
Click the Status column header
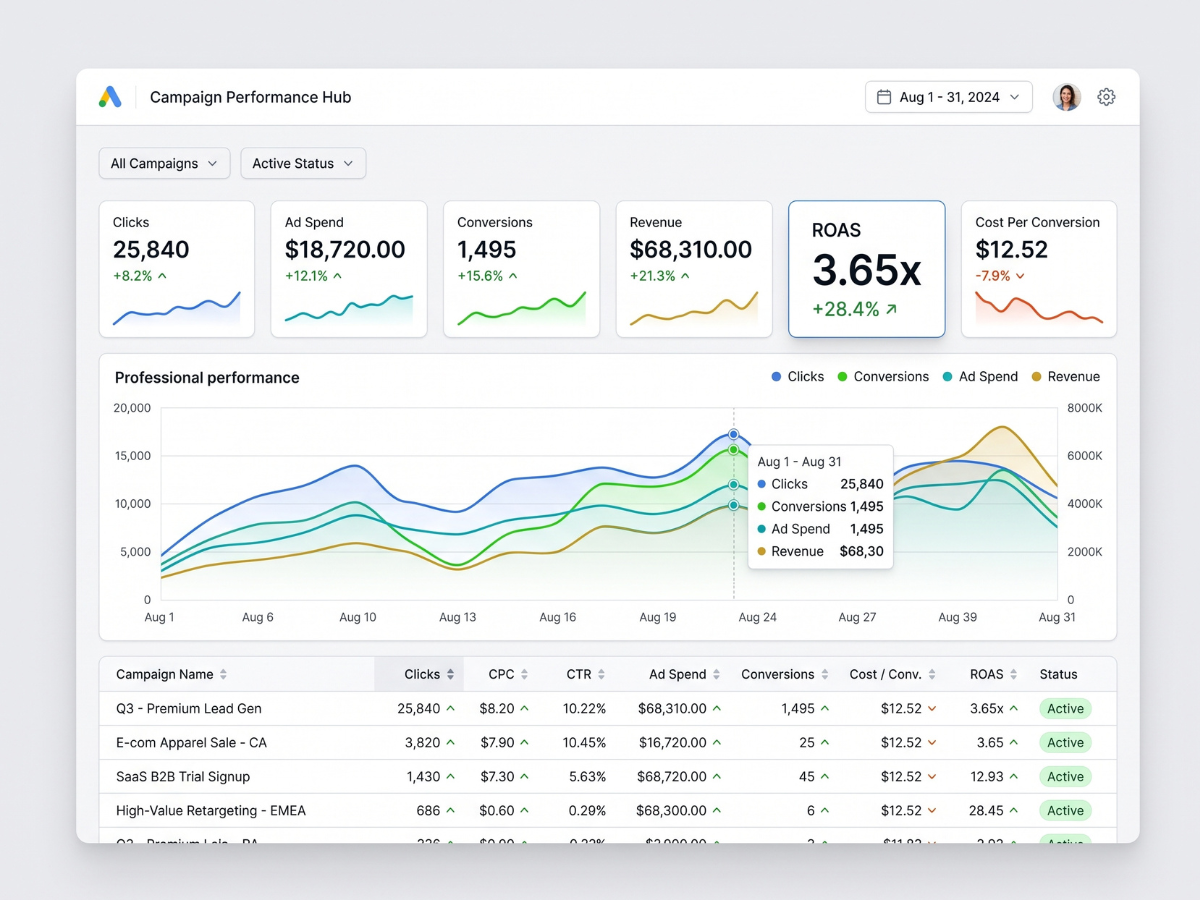[x=1059, y=675]
